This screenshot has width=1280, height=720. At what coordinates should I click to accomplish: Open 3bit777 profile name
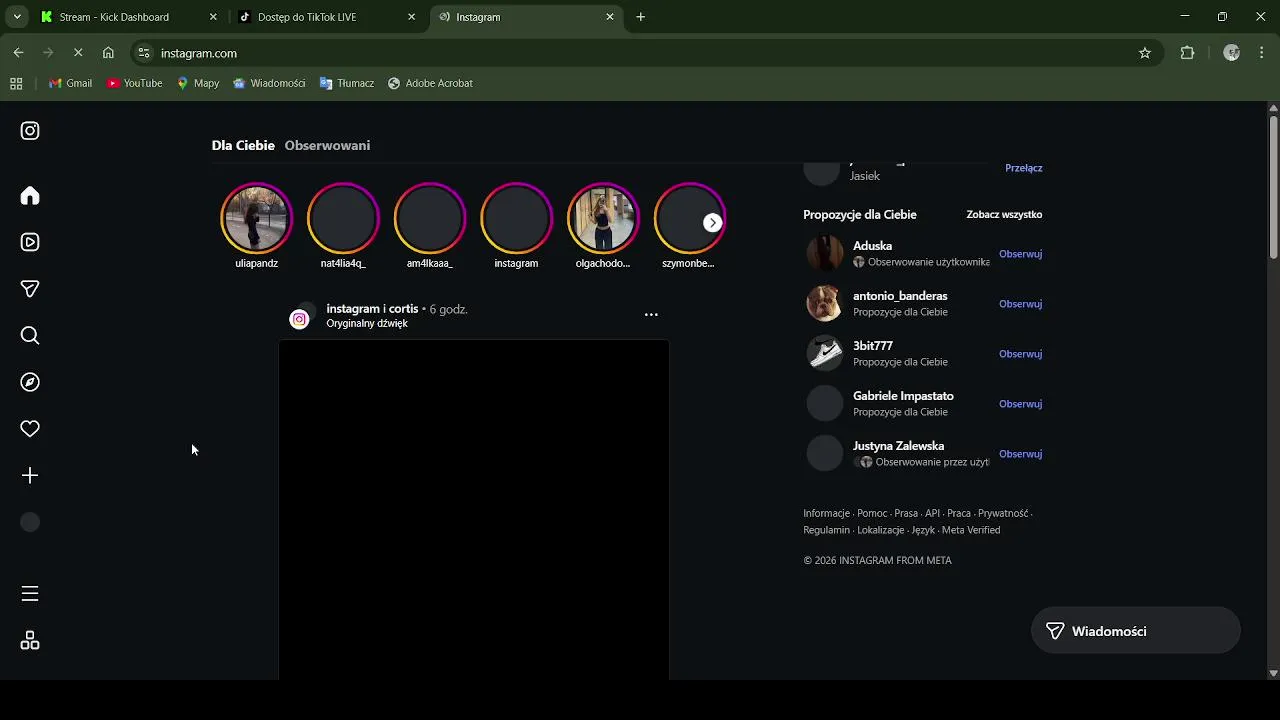[873, 346]
